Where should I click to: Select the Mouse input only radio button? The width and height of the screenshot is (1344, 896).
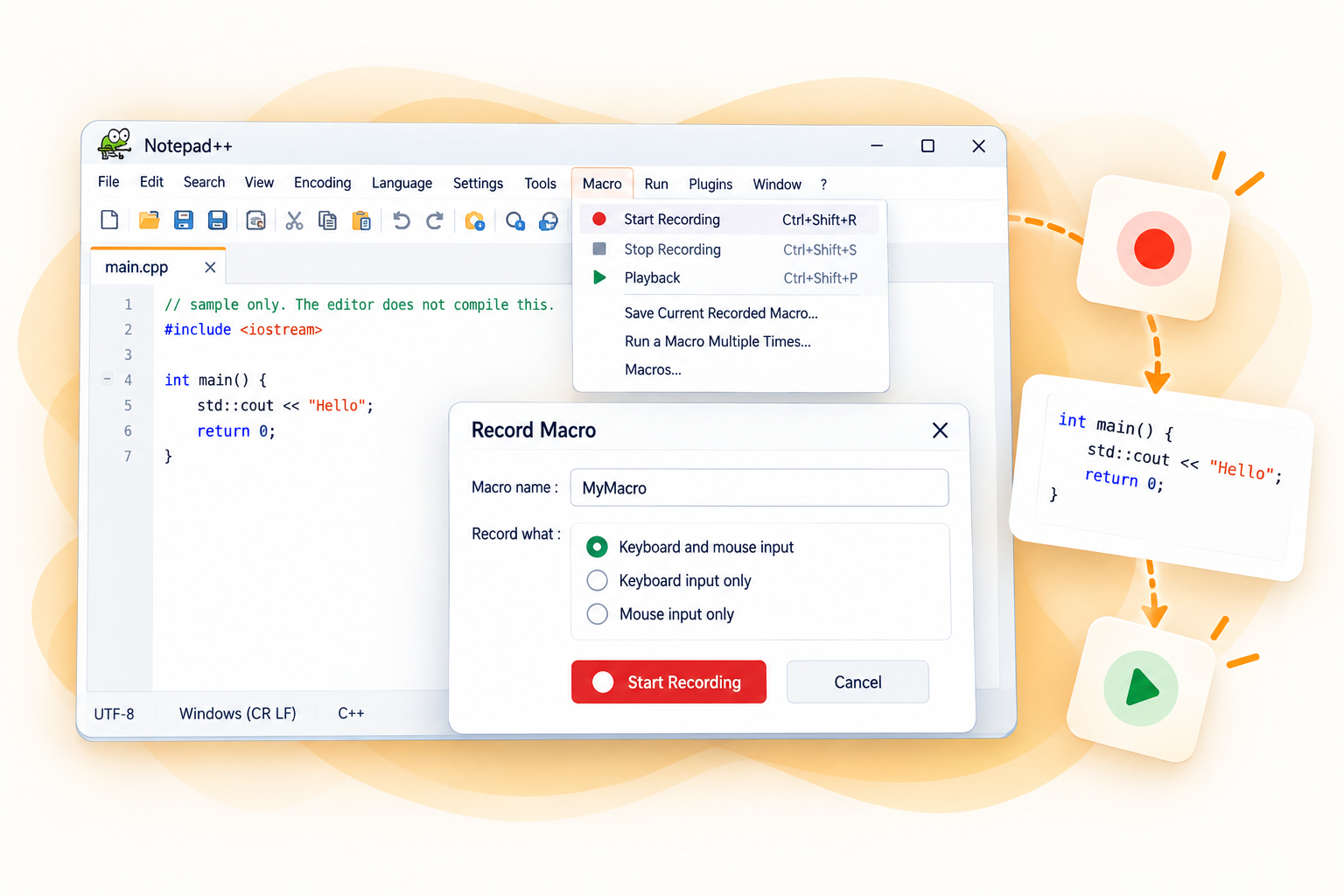tap(597, 613)
